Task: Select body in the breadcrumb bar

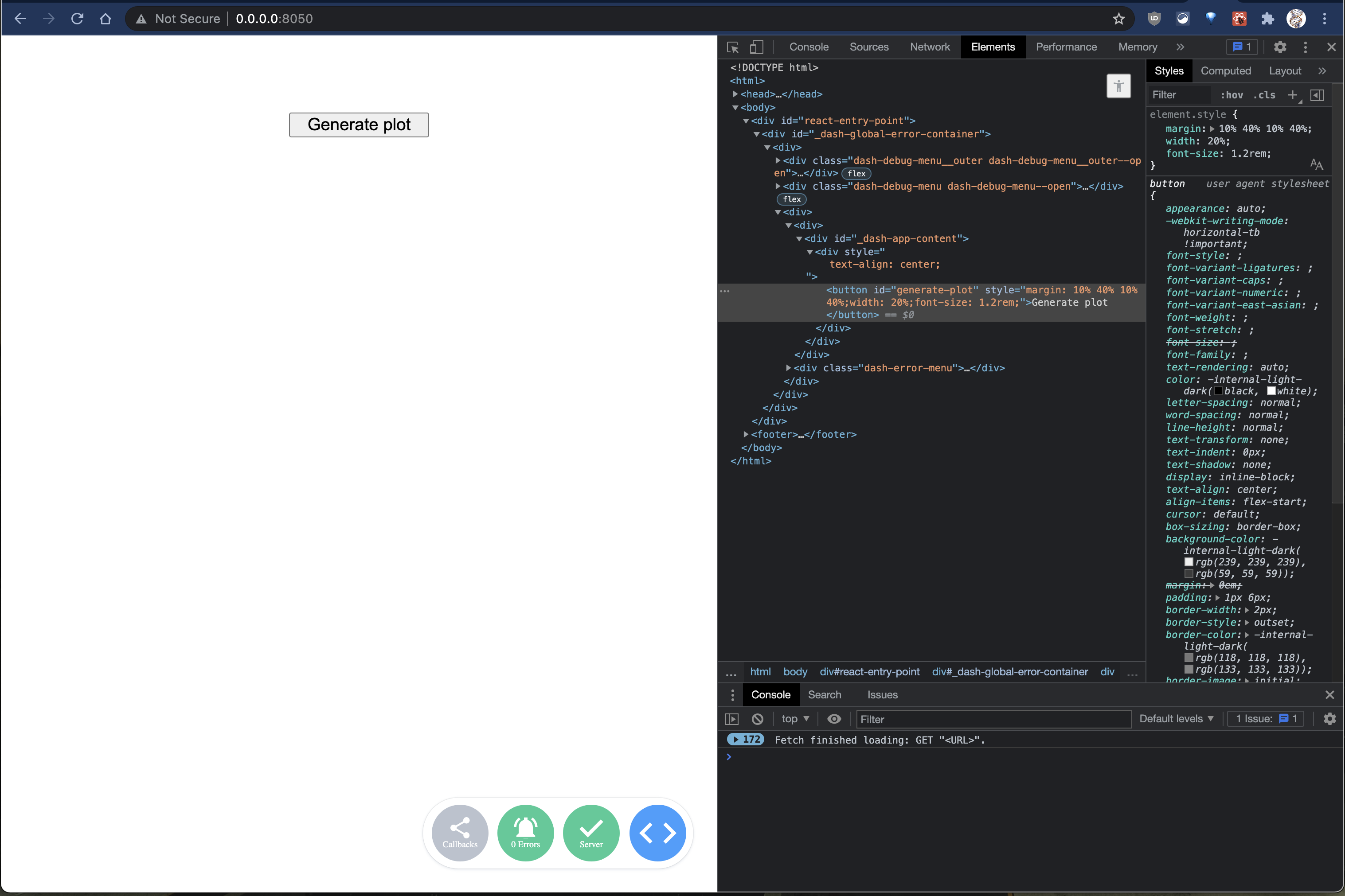Action: 795,672
